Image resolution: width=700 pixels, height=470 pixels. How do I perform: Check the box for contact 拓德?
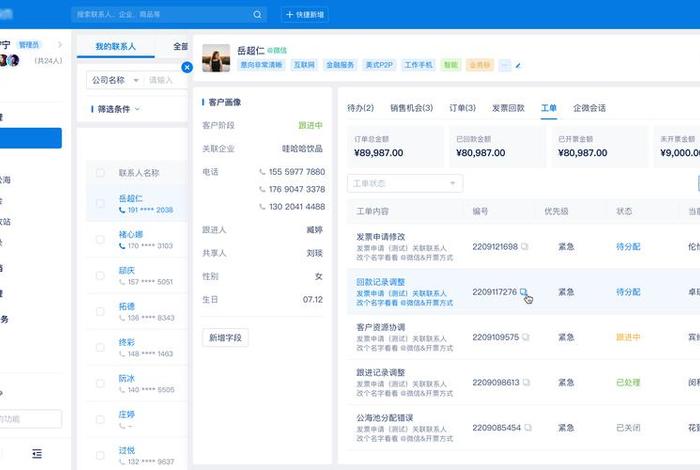point(100,312)
